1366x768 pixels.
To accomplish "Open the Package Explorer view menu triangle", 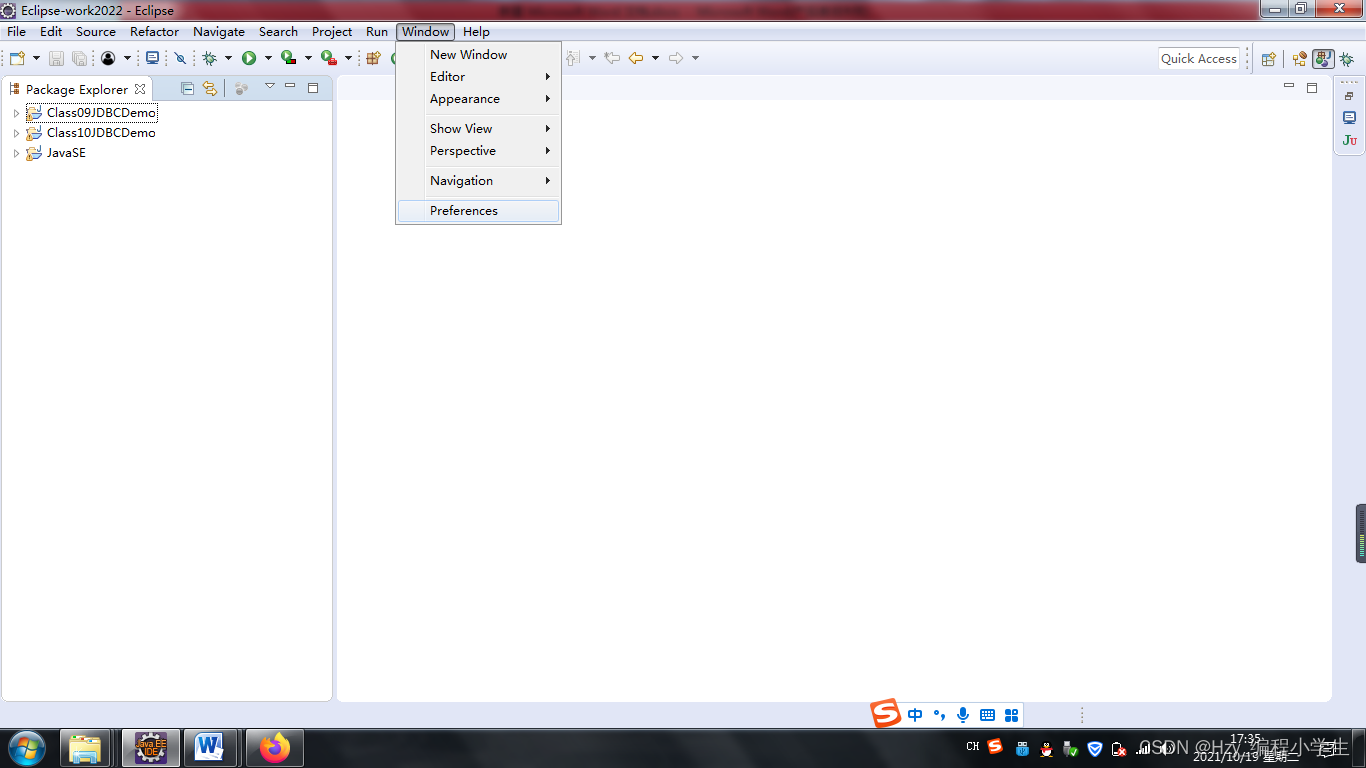I will pyautogui.click(x=269, y=87).
